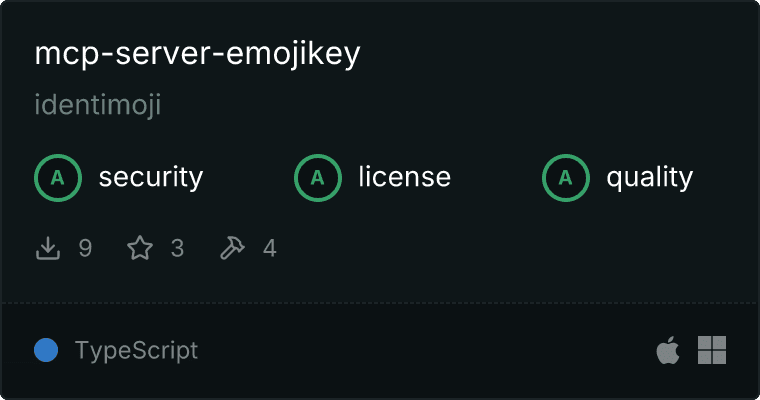Viewport: 760px width, 400px height.
Task: Select the security label text
Action: point(151,177)
